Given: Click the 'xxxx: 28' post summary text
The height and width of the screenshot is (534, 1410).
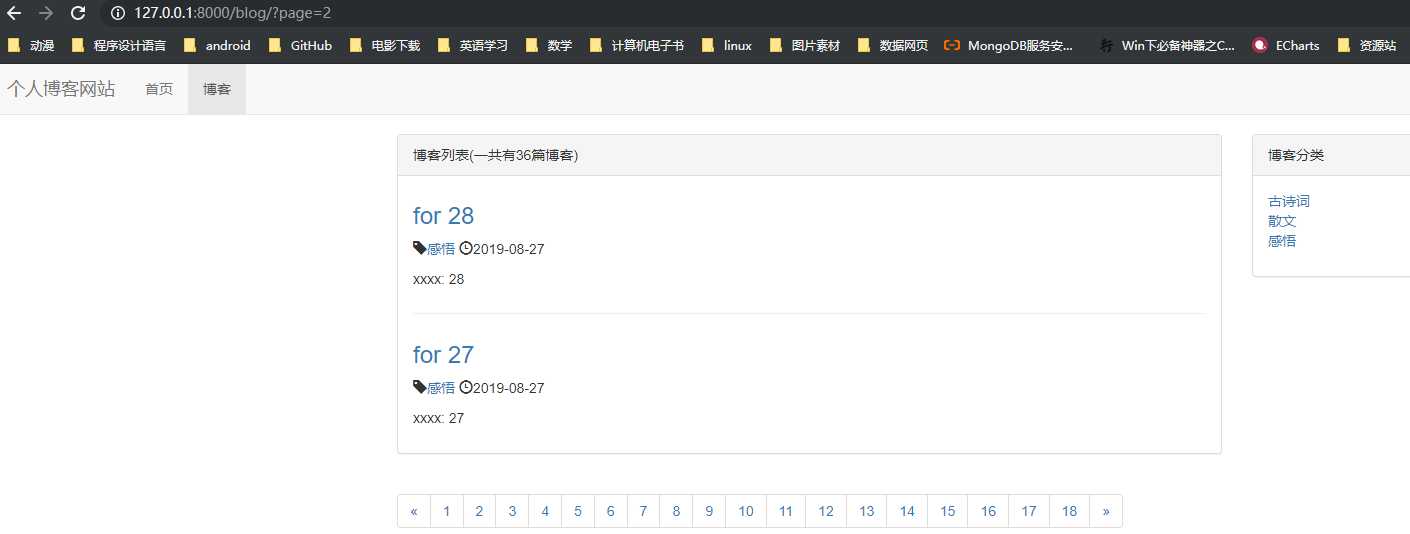Looking at the screenshot, I should (x=438, y=279).
